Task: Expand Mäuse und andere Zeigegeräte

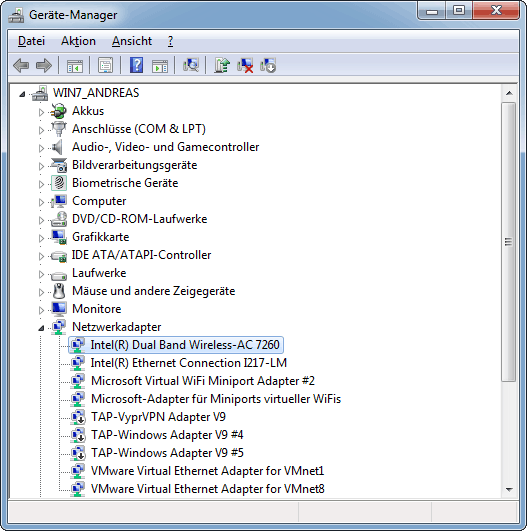Action: pyautogui.click(x=41, y=292)
